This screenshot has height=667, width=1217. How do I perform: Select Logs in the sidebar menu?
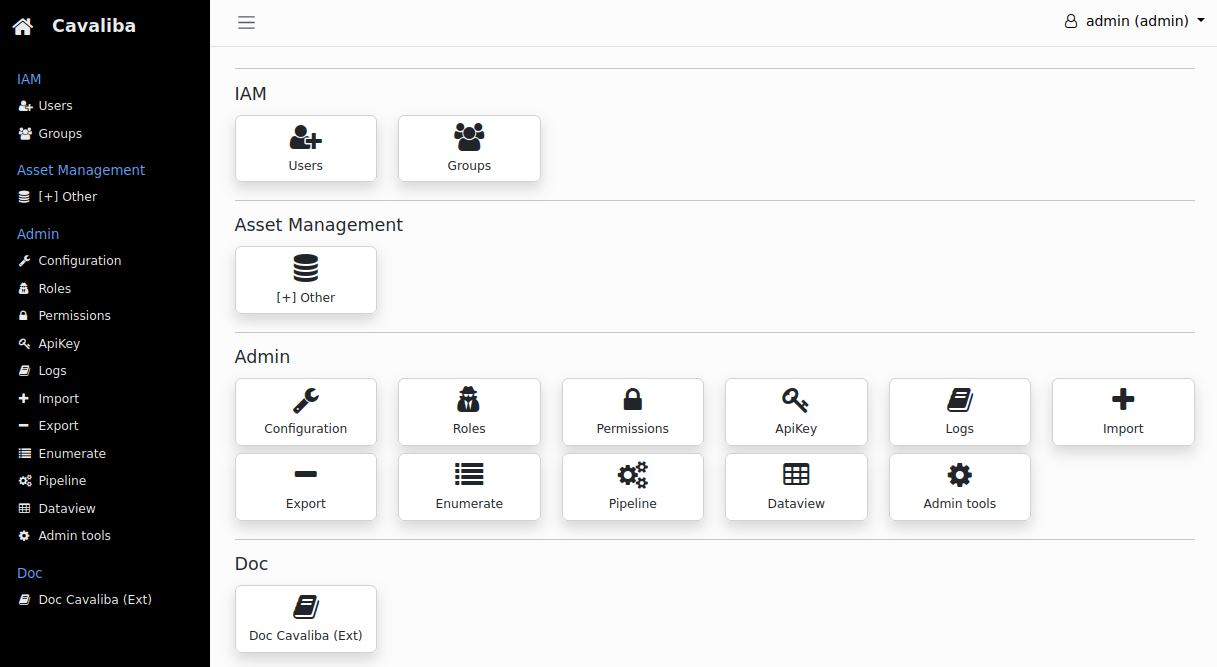click(x=52, y=371)
